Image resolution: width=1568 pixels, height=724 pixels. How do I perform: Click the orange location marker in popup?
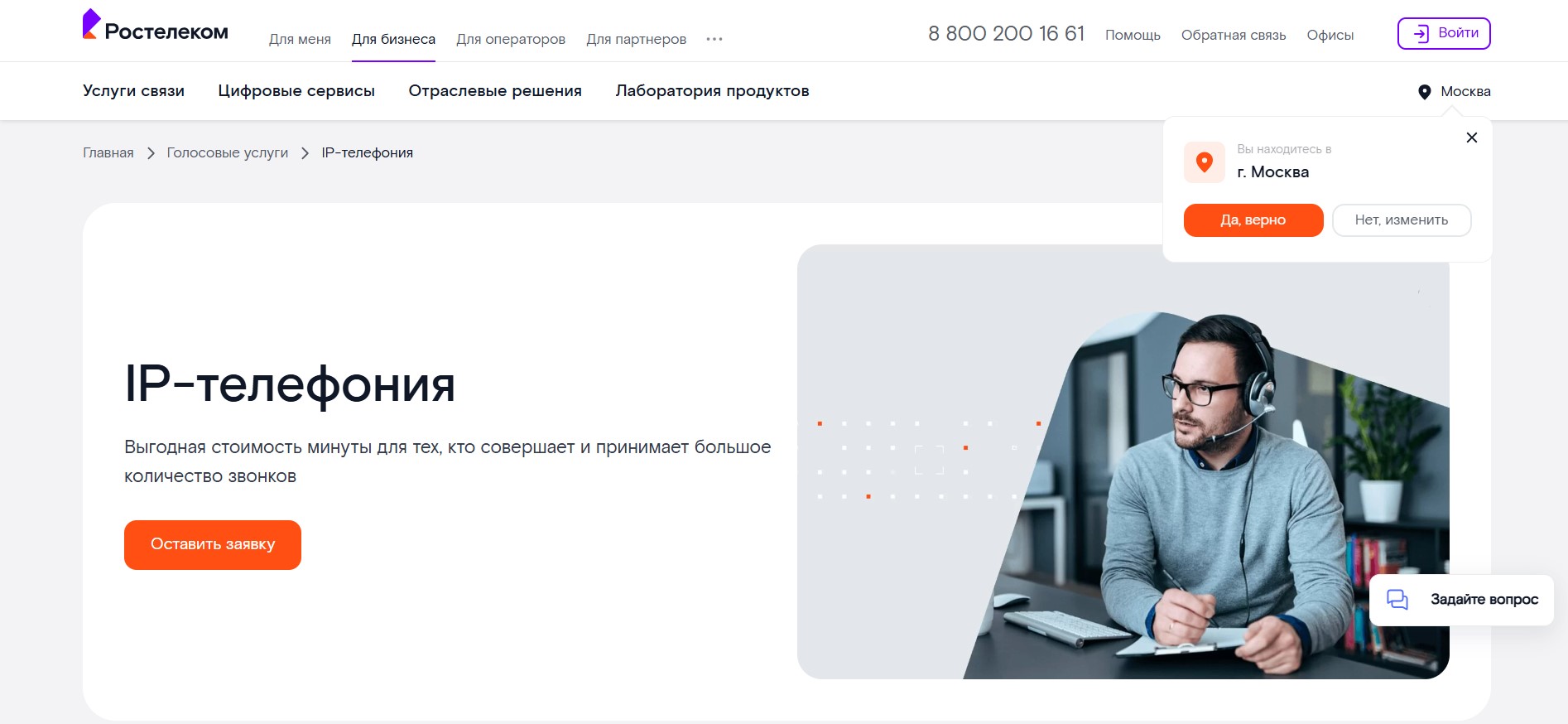click(x=1204, y=162)
